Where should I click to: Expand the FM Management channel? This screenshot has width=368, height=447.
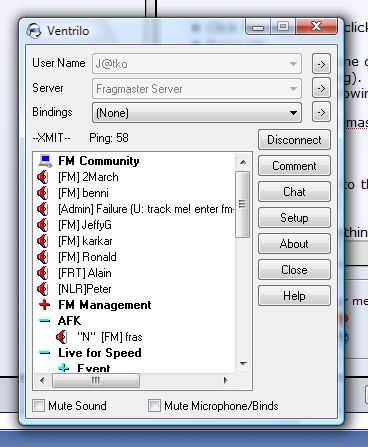[44, 305]
